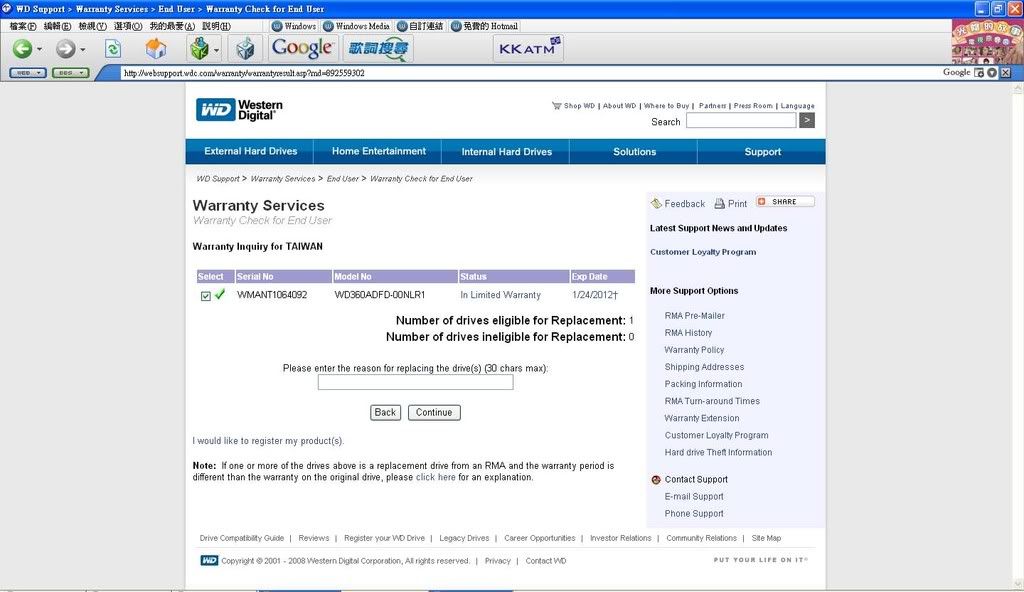Open the 免費的 Hotmail links shortcut
The width and height of the screenshot is (1024, 592).
point(484,26)
